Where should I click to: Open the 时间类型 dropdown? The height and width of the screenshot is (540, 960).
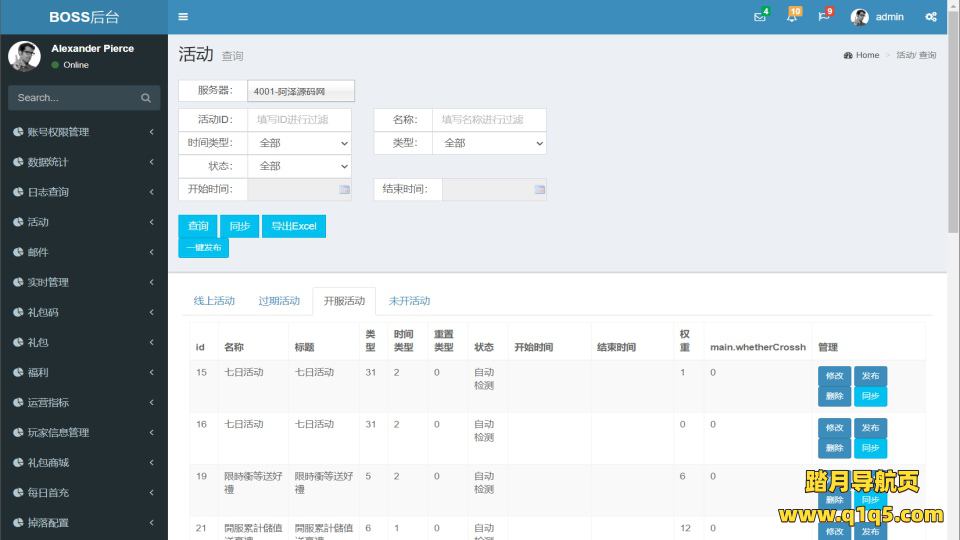click(x=300, y=143)
